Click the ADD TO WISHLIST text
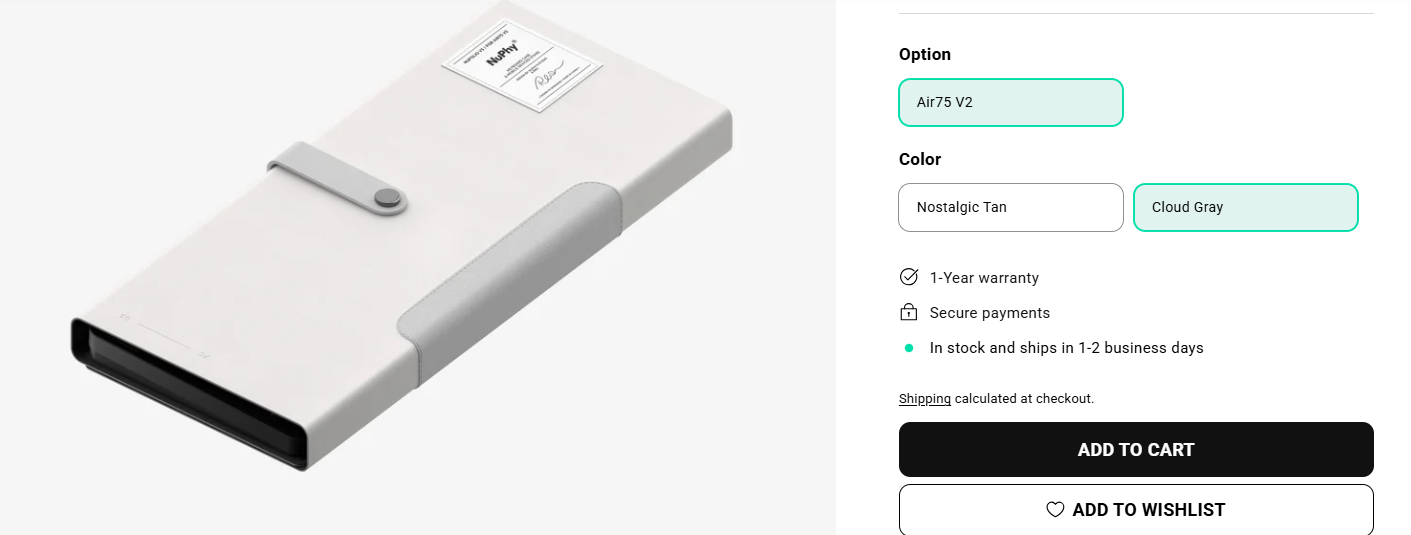This screenshot has width=1411, height=535. [1148, 509]
